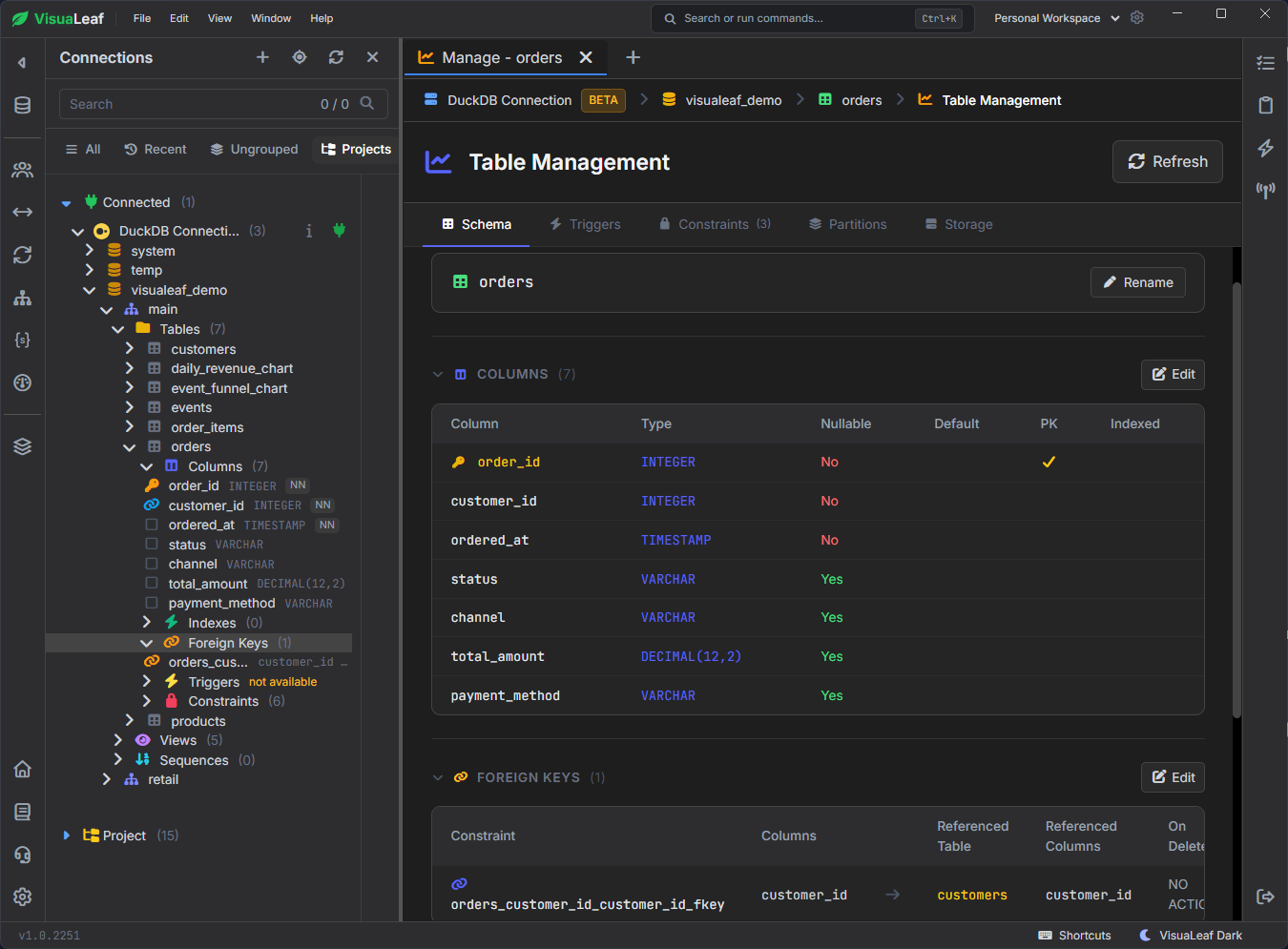
Task: Collapse the Connected group
Action: (66, 203)
